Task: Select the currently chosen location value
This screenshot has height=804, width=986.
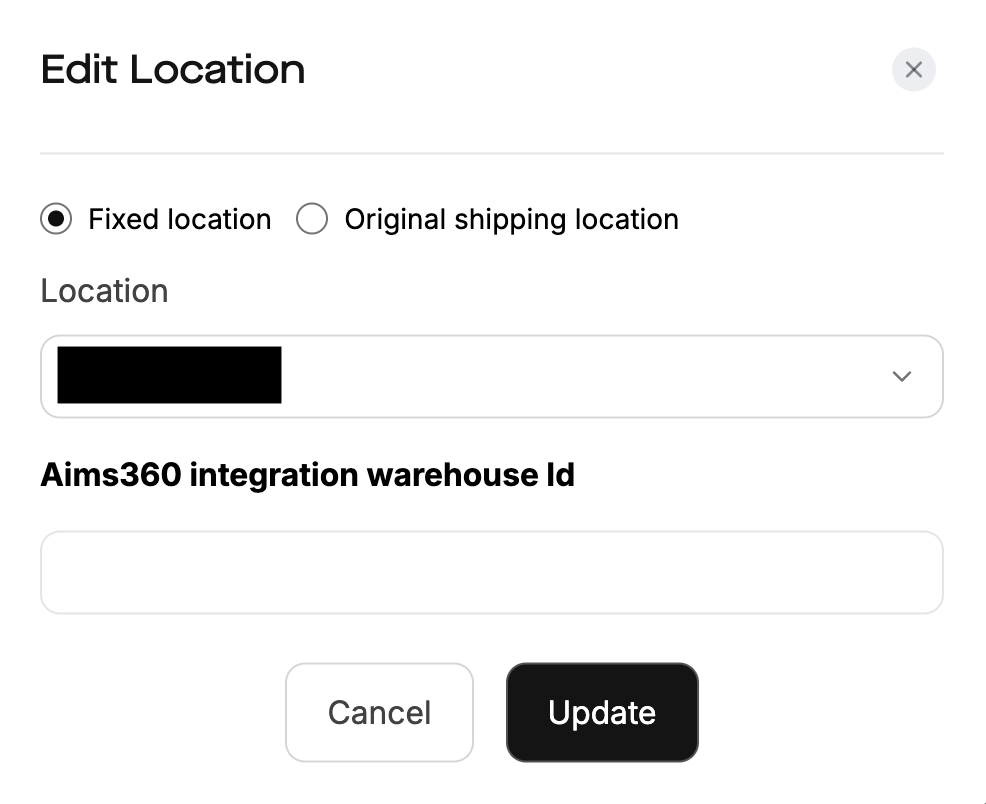Action: [x=168, y=375]
